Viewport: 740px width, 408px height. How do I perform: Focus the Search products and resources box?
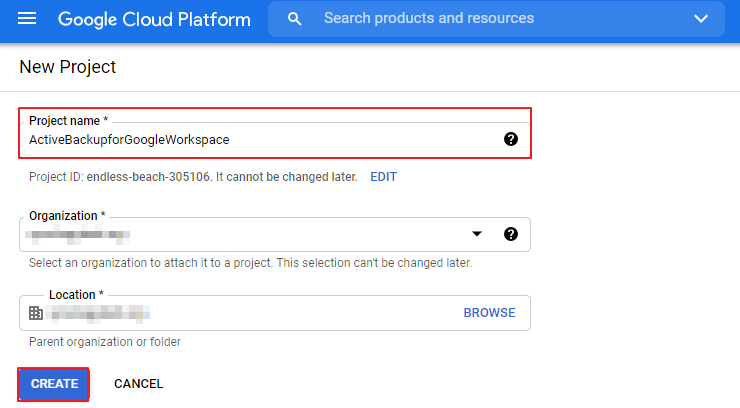click(480, 19)
